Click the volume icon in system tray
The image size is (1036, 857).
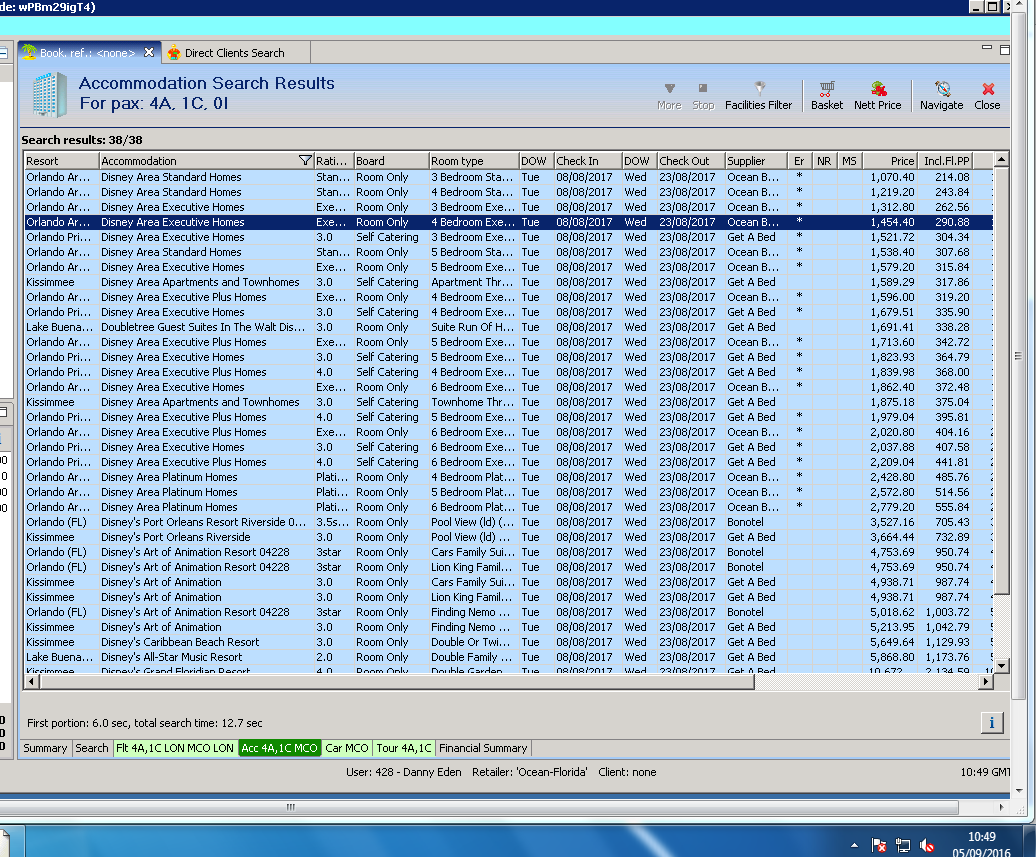point(927,845)
